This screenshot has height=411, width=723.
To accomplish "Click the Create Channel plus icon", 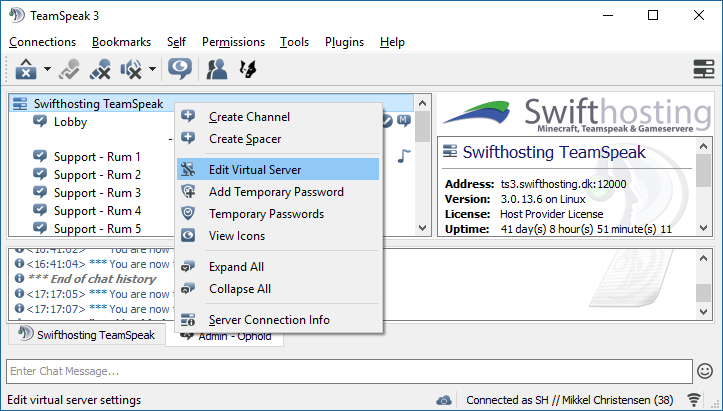I will [x=188, y=116].
